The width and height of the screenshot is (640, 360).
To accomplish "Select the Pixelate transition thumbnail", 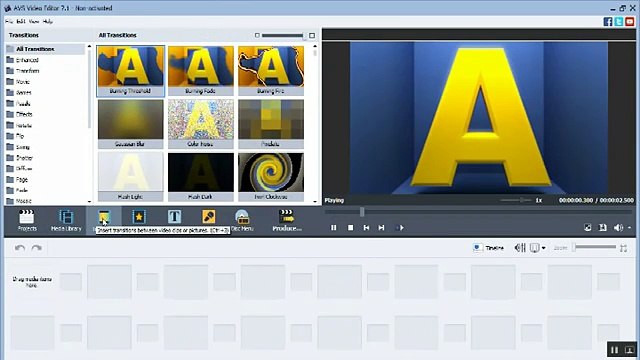I will pos(271,124).
